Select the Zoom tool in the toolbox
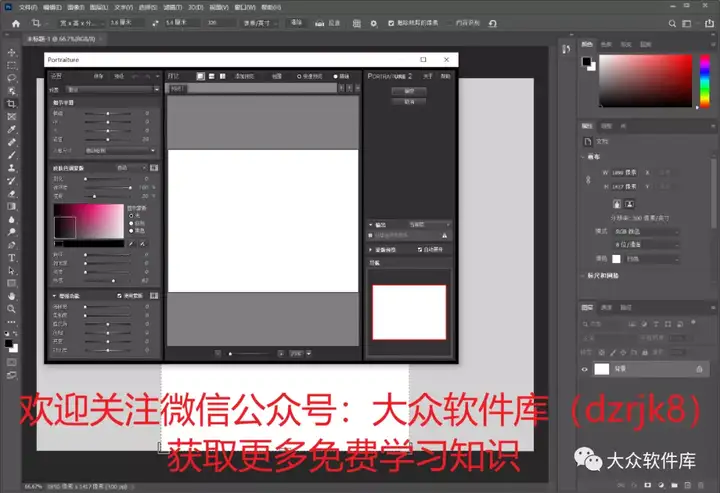This screenshot has width=720, height=493. coord(11,309)
